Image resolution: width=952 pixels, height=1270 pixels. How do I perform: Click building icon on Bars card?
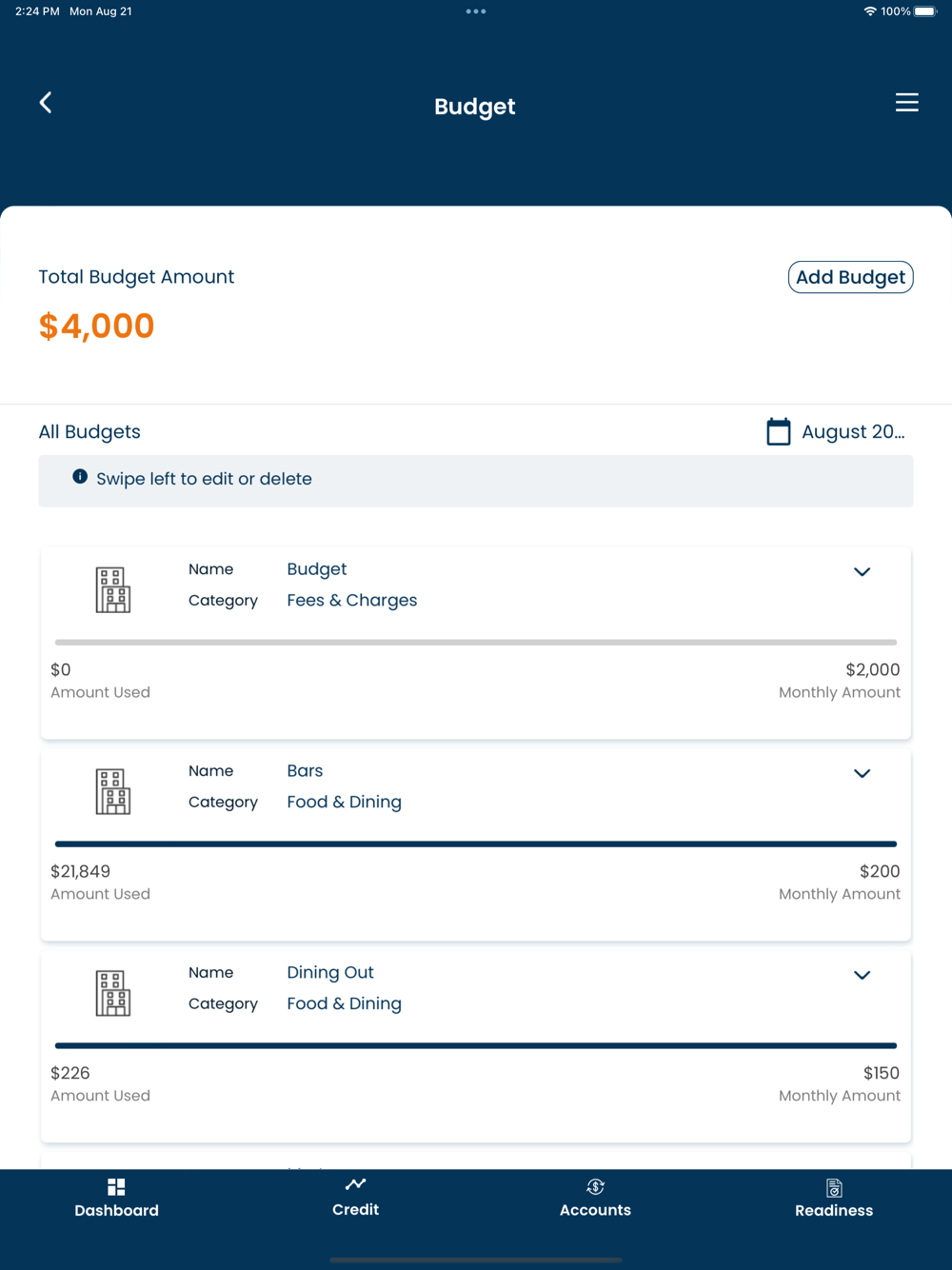pos(112,791)
